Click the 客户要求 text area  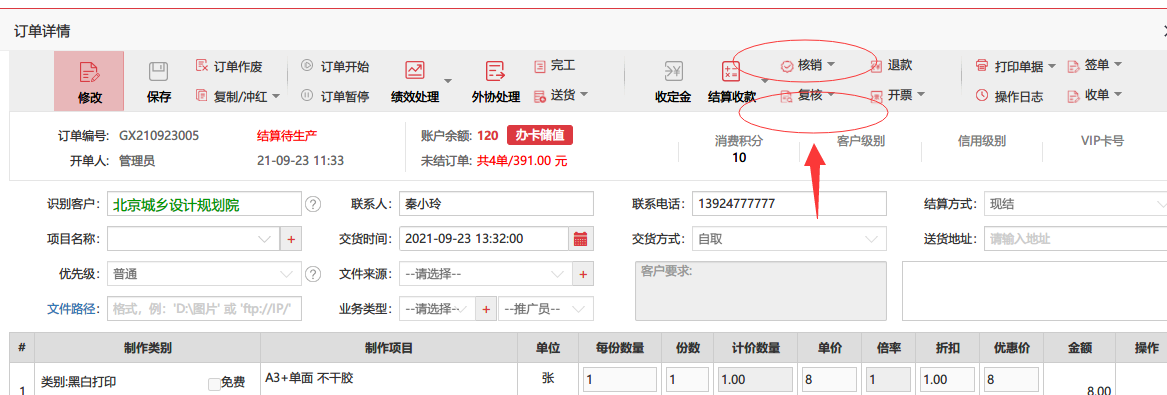(761, 291)
